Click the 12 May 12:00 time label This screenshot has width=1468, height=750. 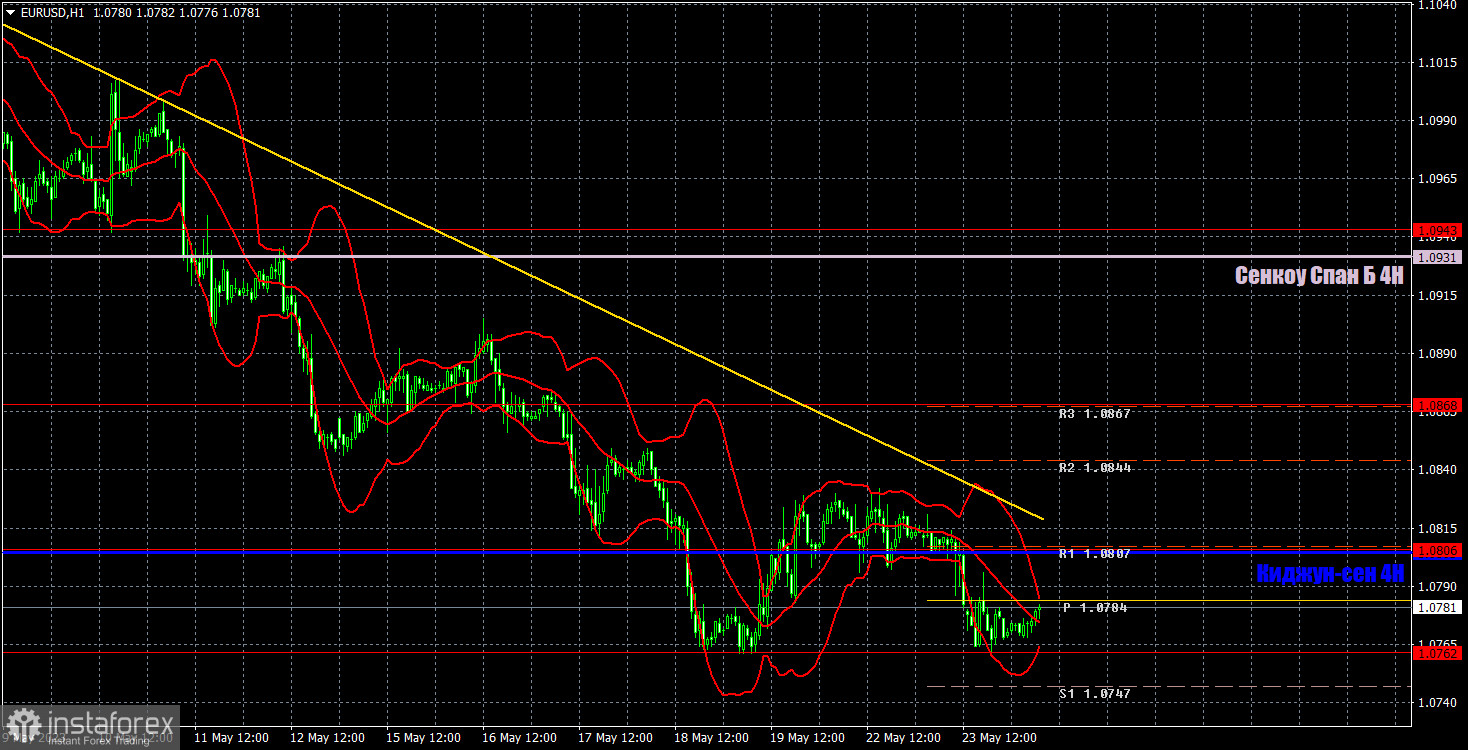[326, 738]
